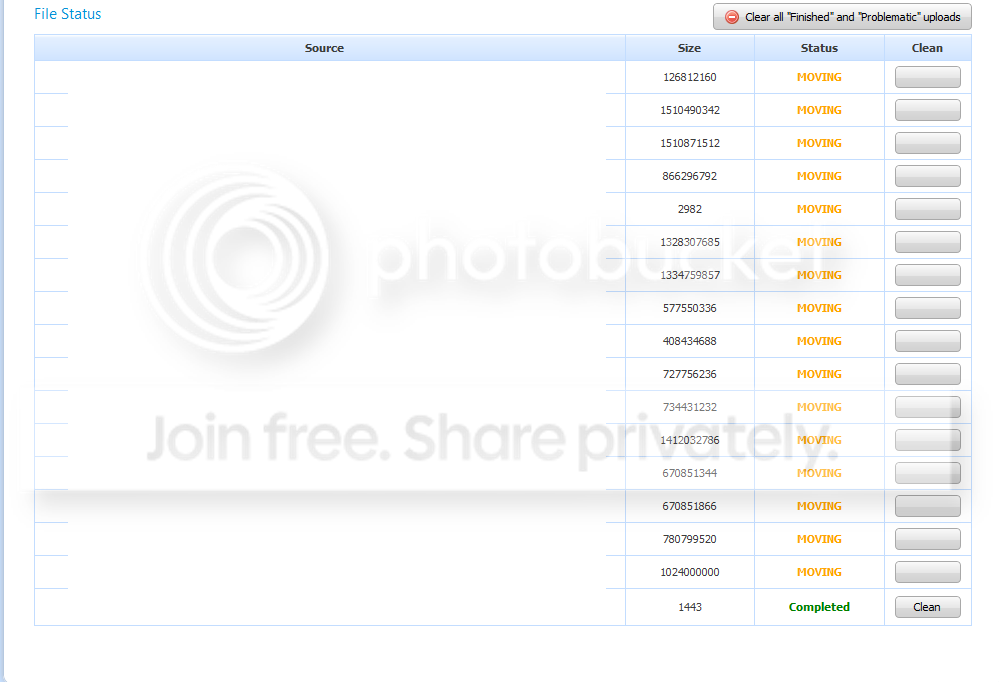This screenshot has height=682, width=999.
Task: Select size value 734431232
Action: pos(689,407)
